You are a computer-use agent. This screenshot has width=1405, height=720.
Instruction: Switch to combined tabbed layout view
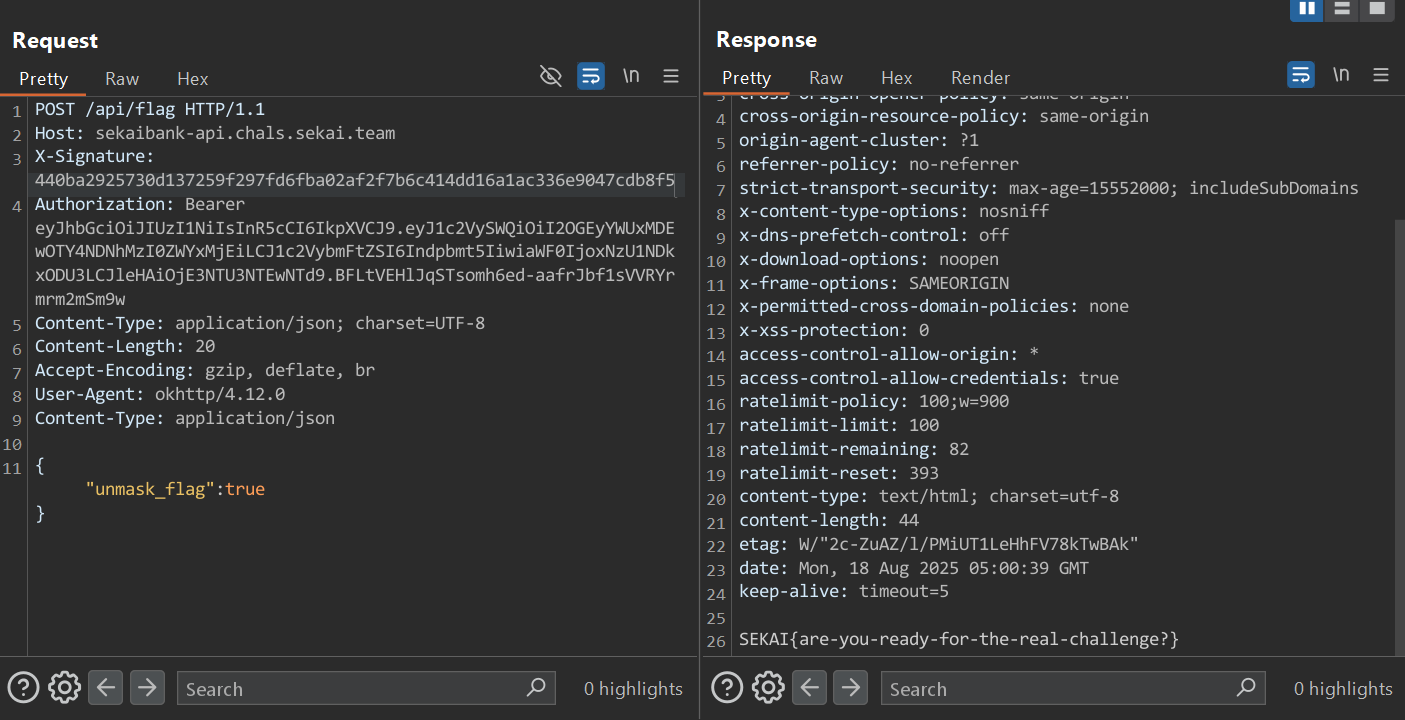1377,9
